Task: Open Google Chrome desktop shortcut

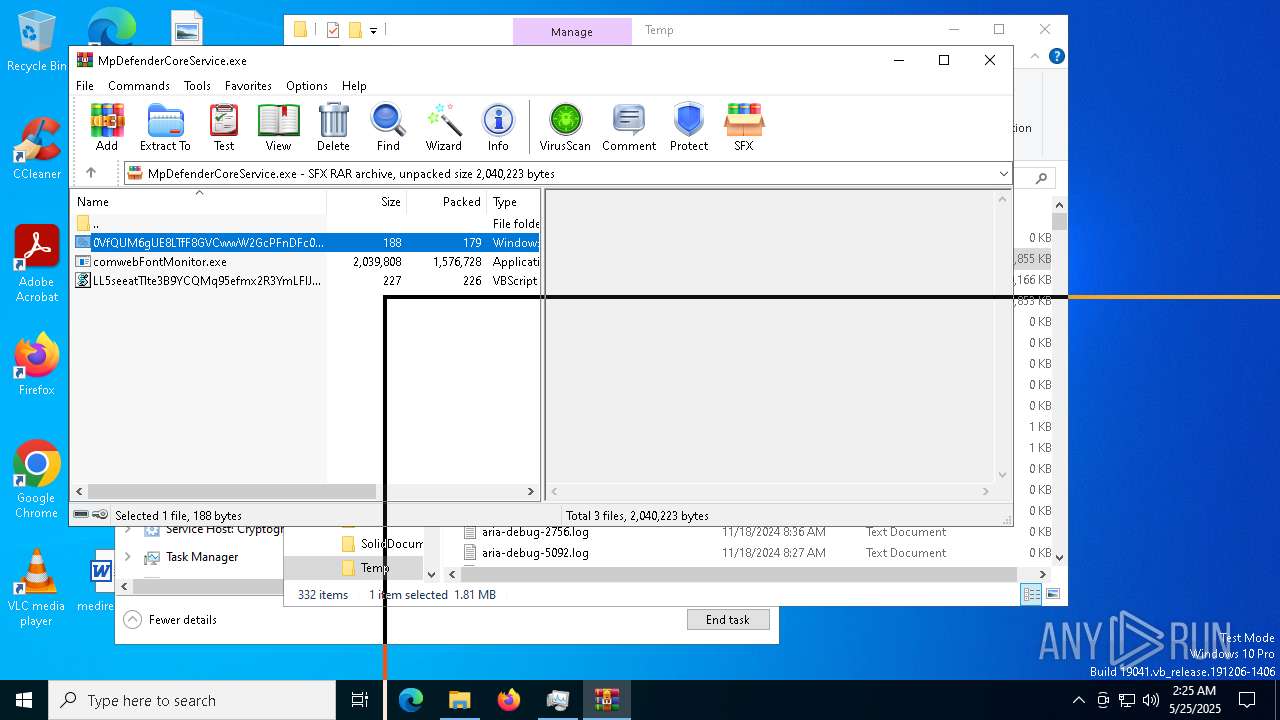Action: (37, 479)
